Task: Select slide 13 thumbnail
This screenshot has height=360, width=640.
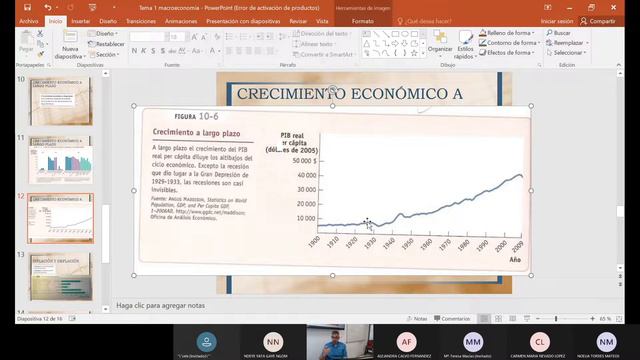Action: tap(61, 276)
